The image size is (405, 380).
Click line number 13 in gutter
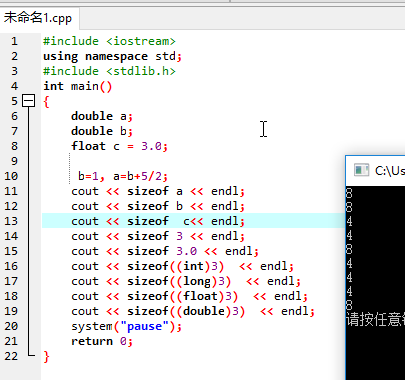click(x=11, y=221)
